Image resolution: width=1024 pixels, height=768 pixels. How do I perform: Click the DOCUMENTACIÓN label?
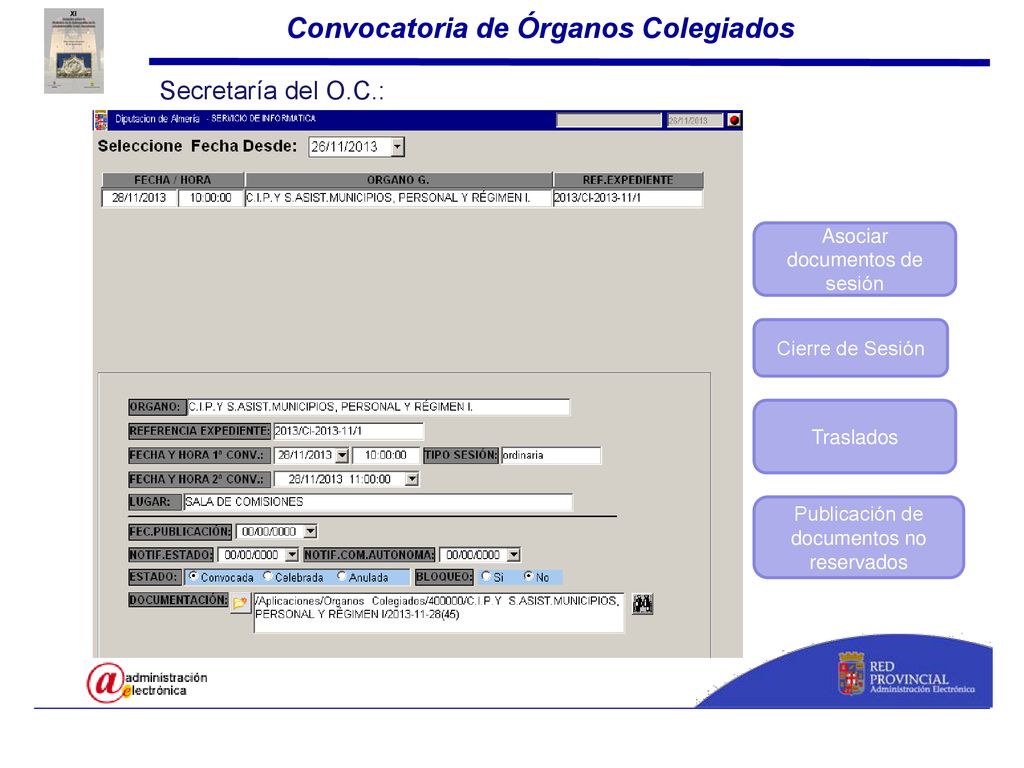click(x=178, y=600)
